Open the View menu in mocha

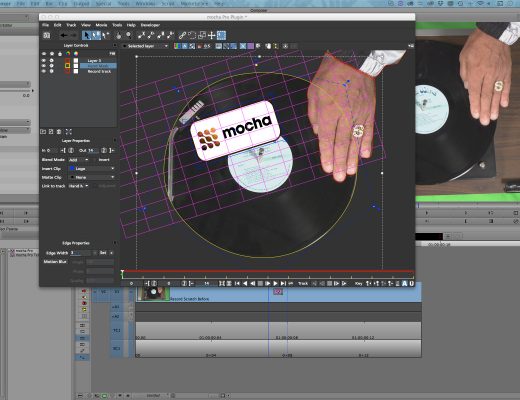click(x=86, y=25)
